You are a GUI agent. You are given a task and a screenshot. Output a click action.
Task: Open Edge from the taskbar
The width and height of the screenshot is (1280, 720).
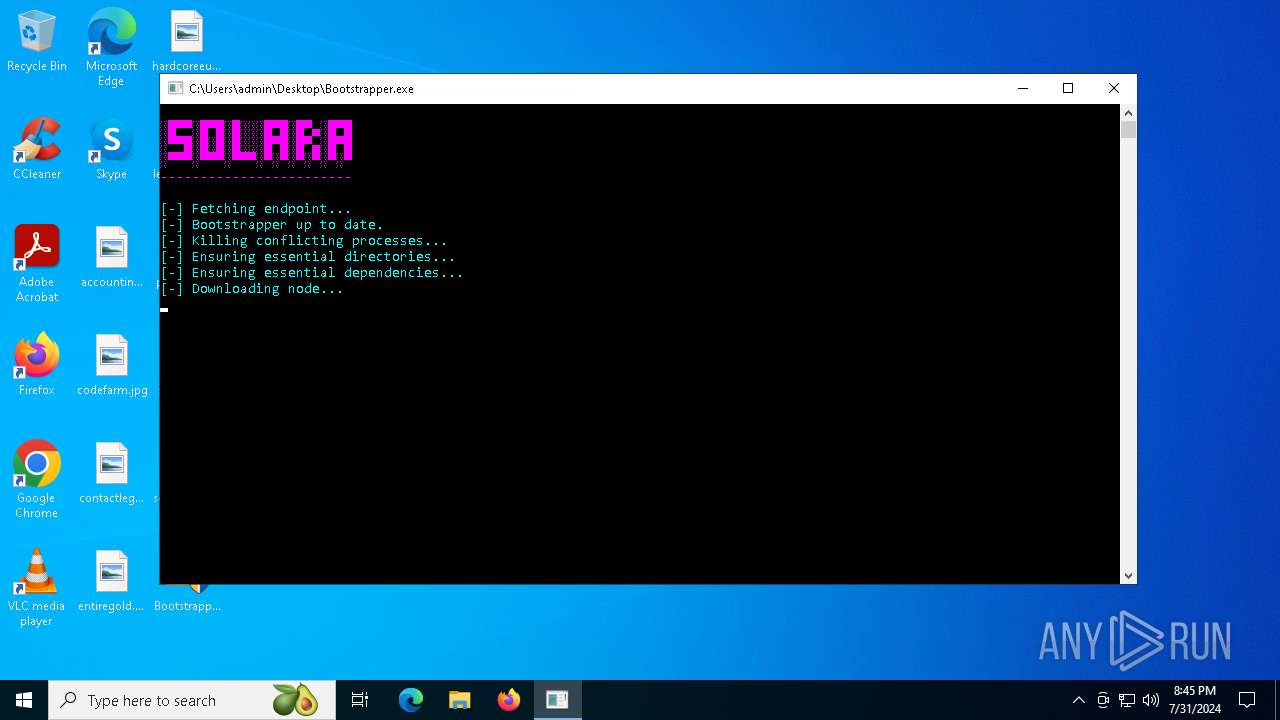point(411,700)
